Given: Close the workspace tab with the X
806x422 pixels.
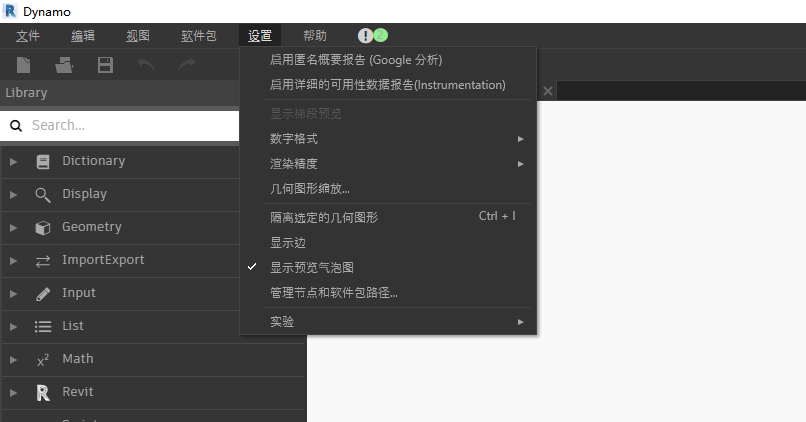Looking at the screenshot, I should click(548, 91).
